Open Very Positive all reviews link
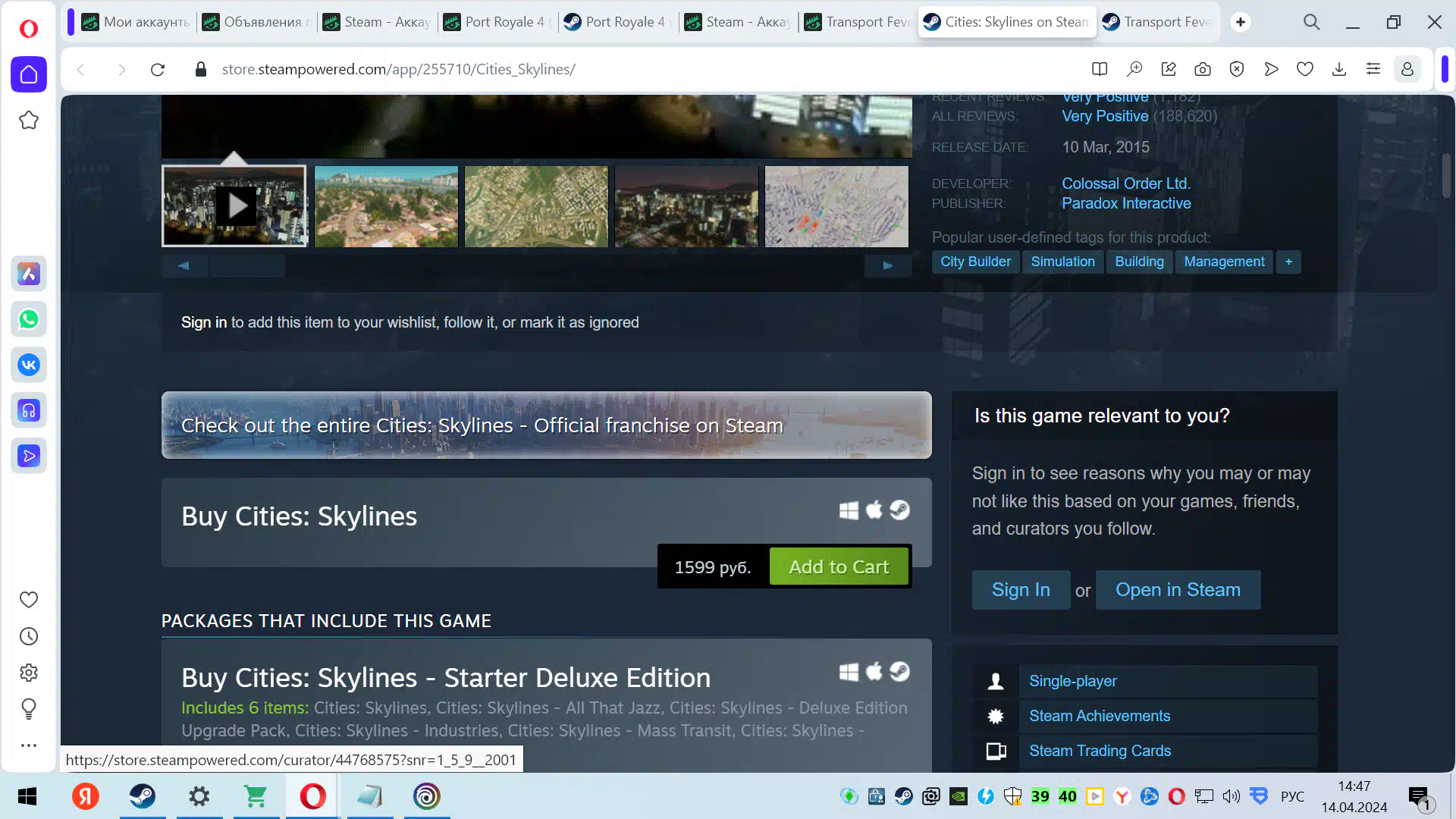The width and height of the screenshot is (1456, 819). [x=1105, y=116]
